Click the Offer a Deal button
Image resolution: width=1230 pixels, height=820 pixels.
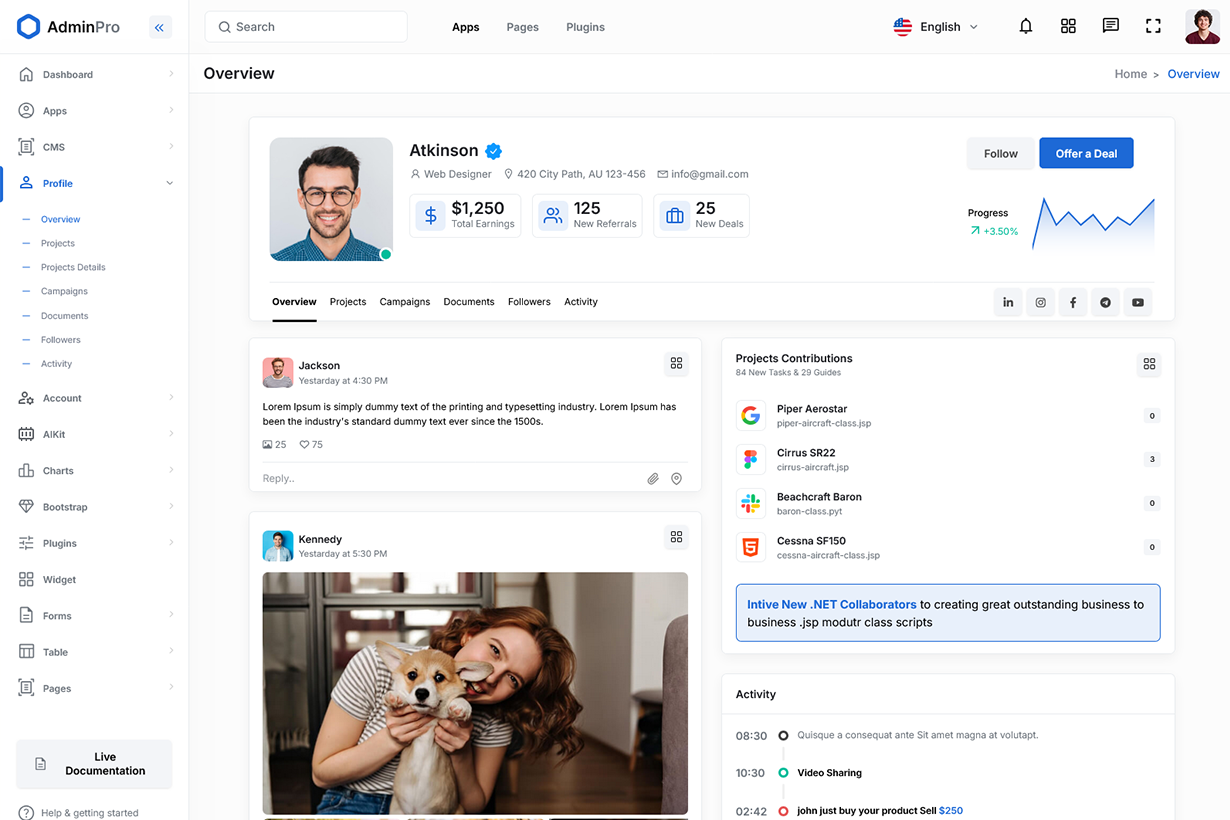click(1086, 153)
